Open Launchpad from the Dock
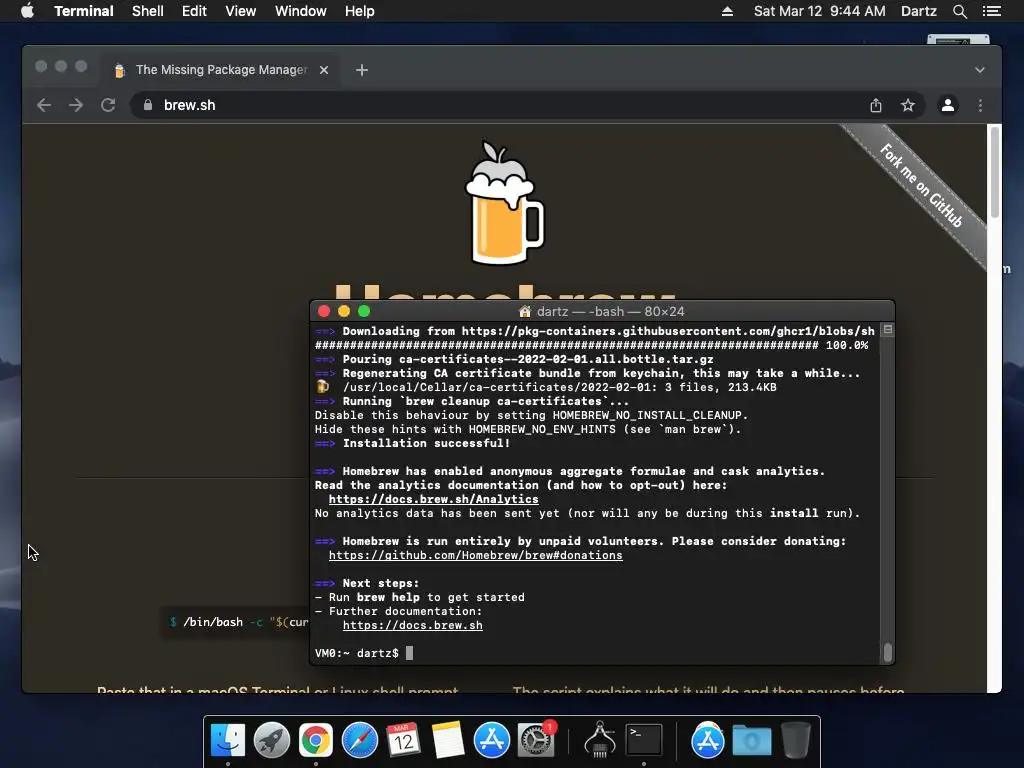 tap(272, 740)
